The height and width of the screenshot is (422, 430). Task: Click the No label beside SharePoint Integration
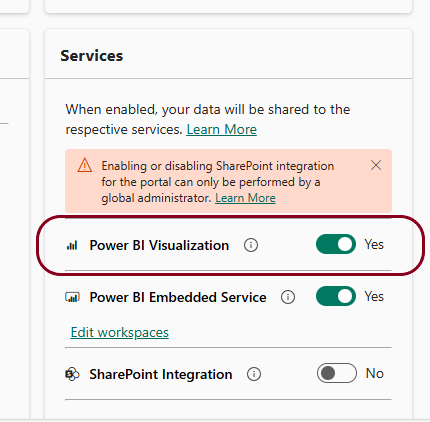pyautogui.click(x=375, y=373)
